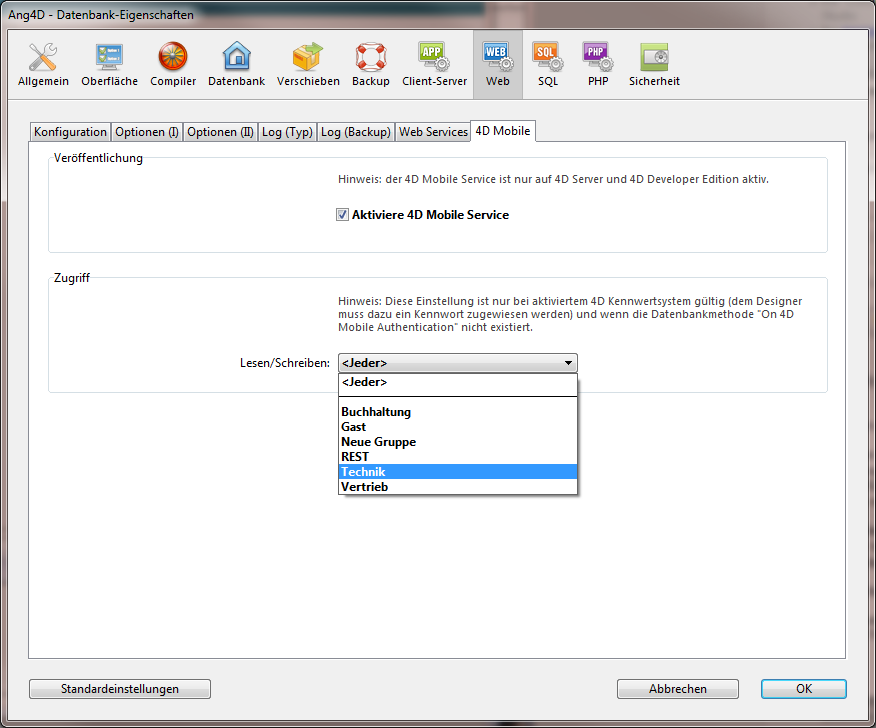
Task: Open the SQL settings page
Action: (548, 65)
